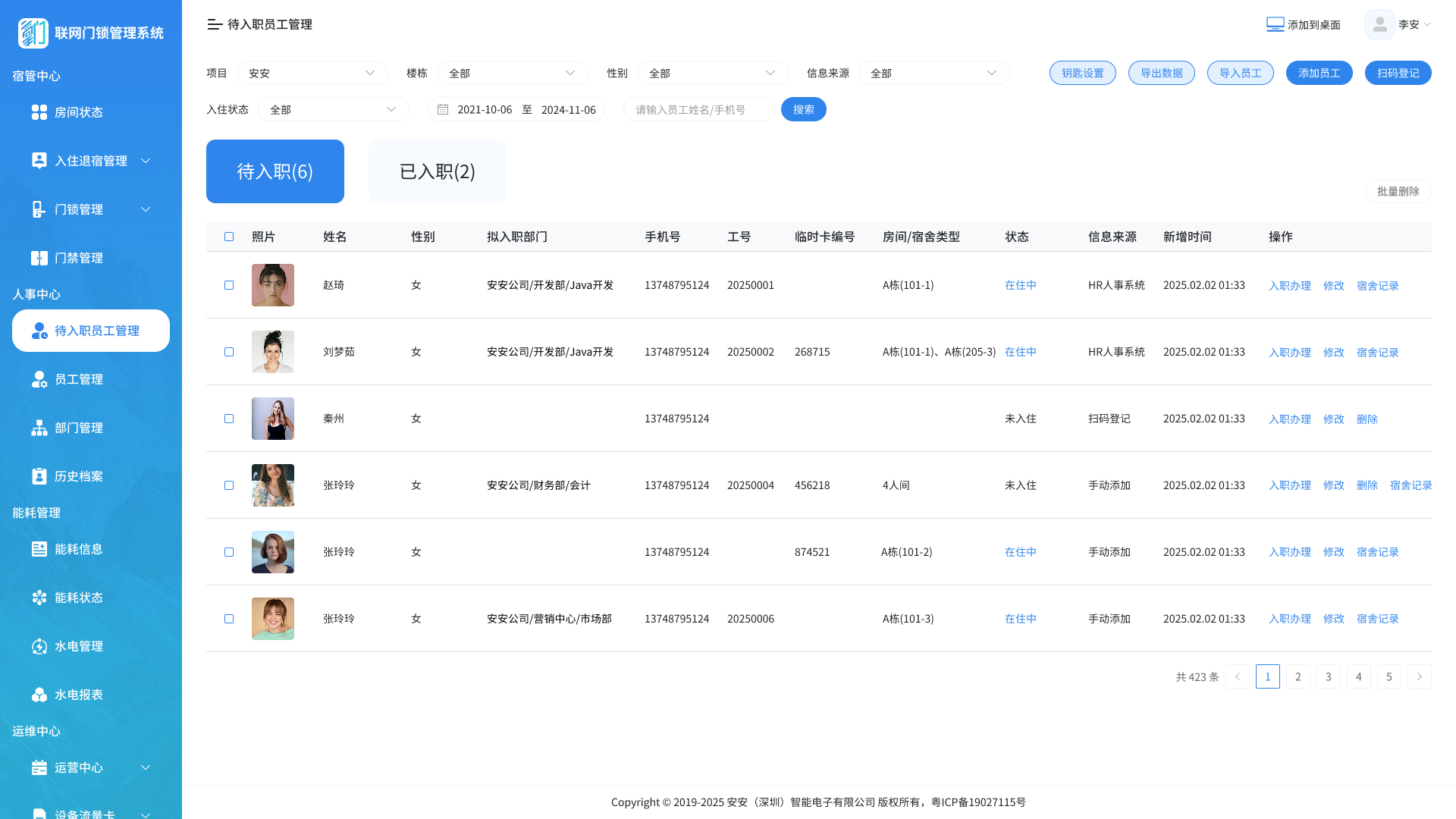Click the 批量删除 button
This screenshot has width=1456, height=819.
pos(1398,191)
